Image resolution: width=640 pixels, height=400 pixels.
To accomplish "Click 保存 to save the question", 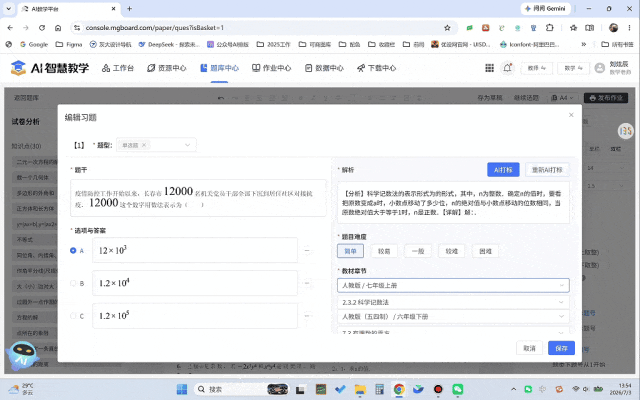I will click(561, 348).
